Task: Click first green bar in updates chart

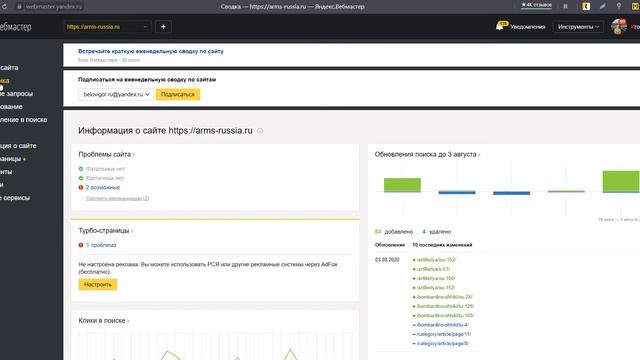Action: pyautogui.click(x=402, y=185)
